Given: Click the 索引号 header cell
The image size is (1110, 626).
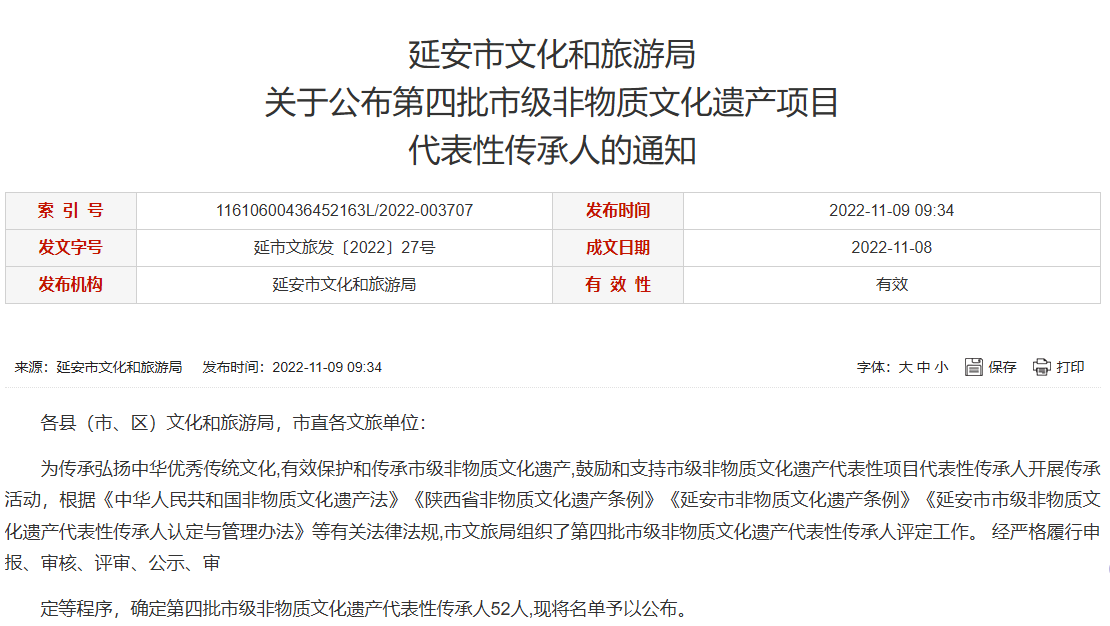Looking at the screenshot, I should (71, 210).
